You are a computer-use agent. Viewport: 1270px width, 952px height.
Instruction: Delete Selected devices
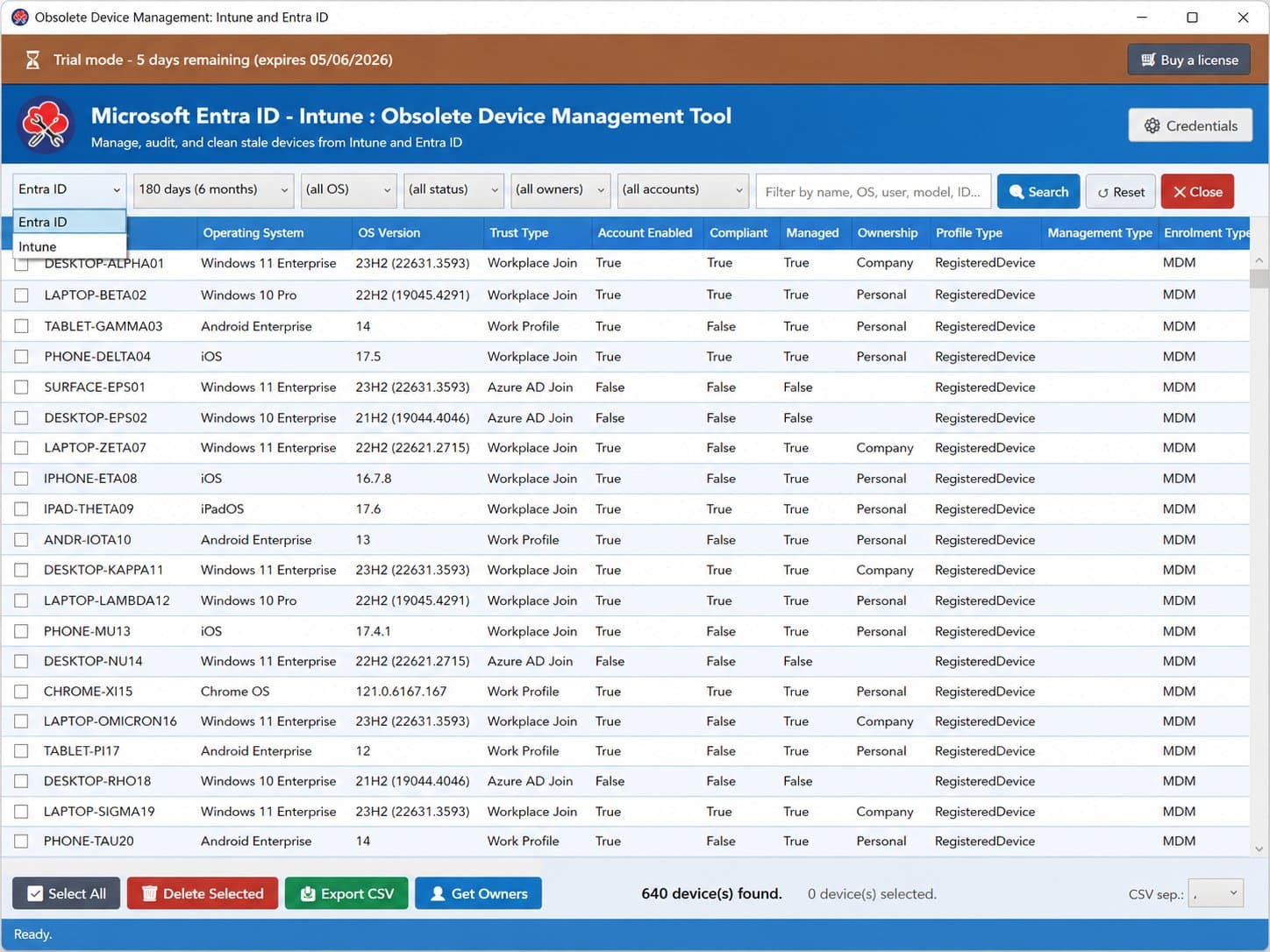point(203,893)
